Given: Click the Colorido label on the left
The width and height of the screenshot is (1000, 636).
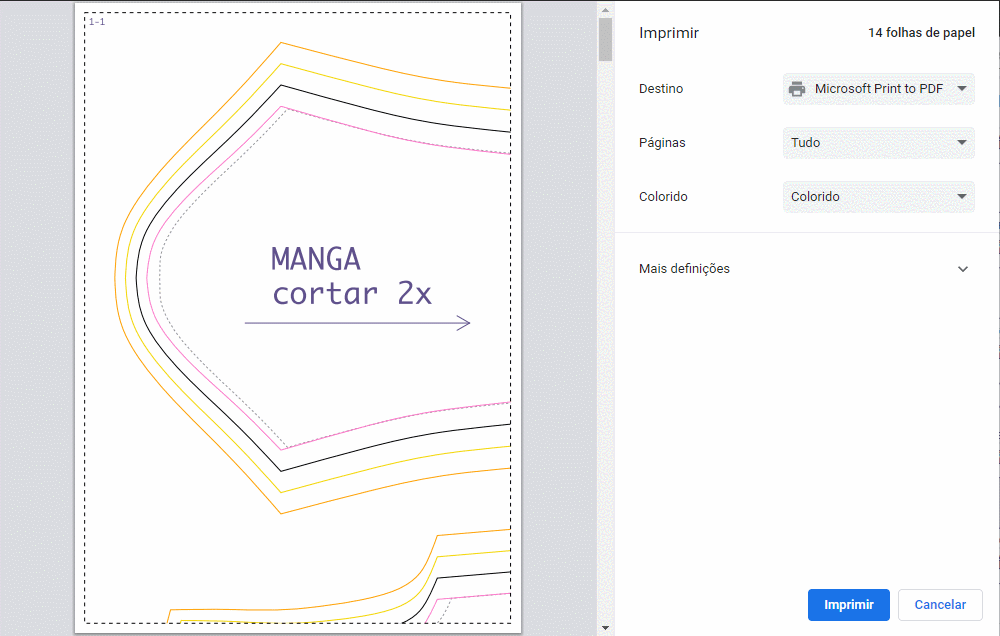Looking at the screenshot, I should coord(664,197).
